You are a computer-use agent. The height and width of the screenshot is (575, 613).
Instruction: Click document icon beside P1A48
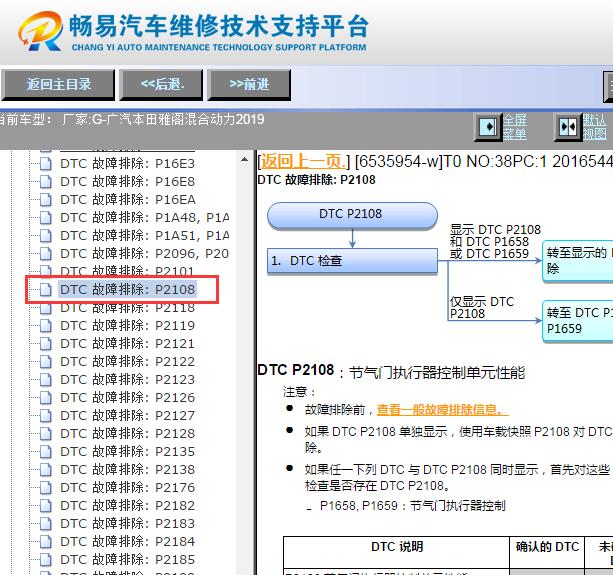pyautogui.click(x=46, y=217)
